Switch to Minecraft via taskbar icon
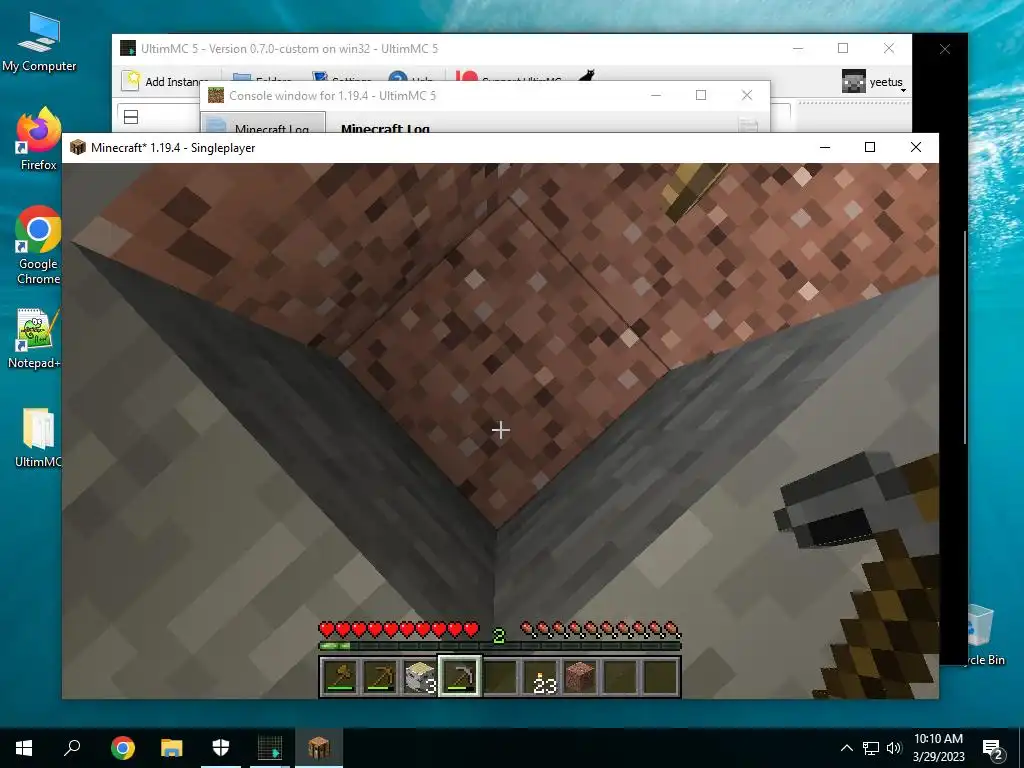 (x=319, y=748)
